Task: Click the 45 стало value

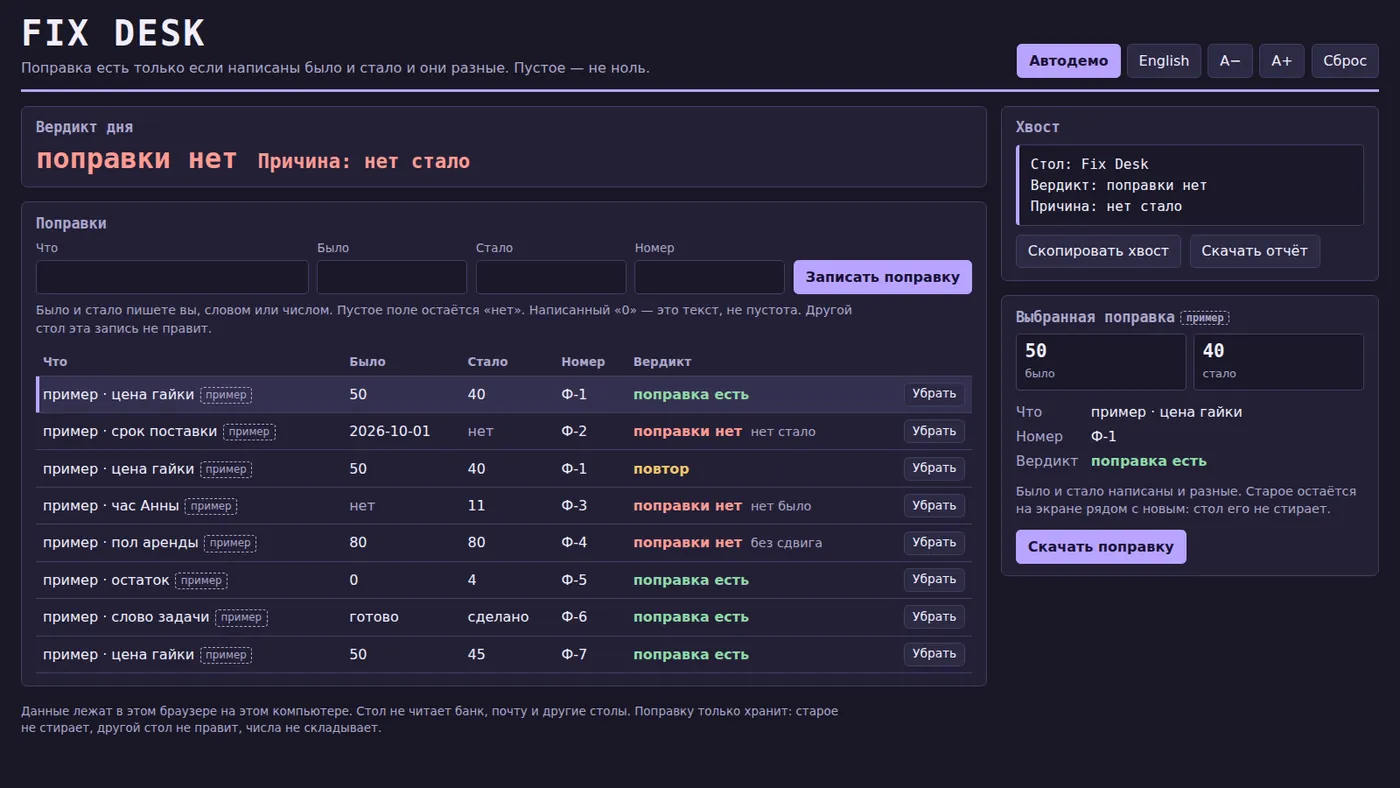Action: click(476, 654)
